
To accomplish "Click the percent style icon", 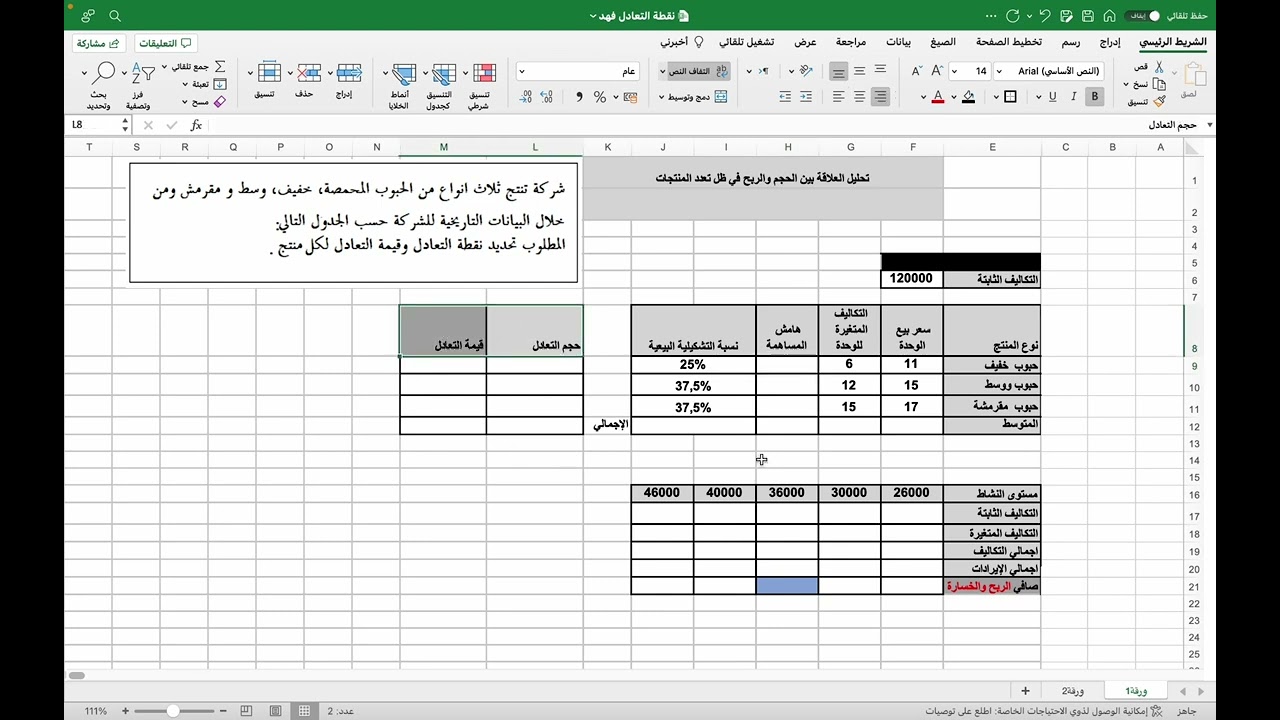I will (x=600, y=97).
